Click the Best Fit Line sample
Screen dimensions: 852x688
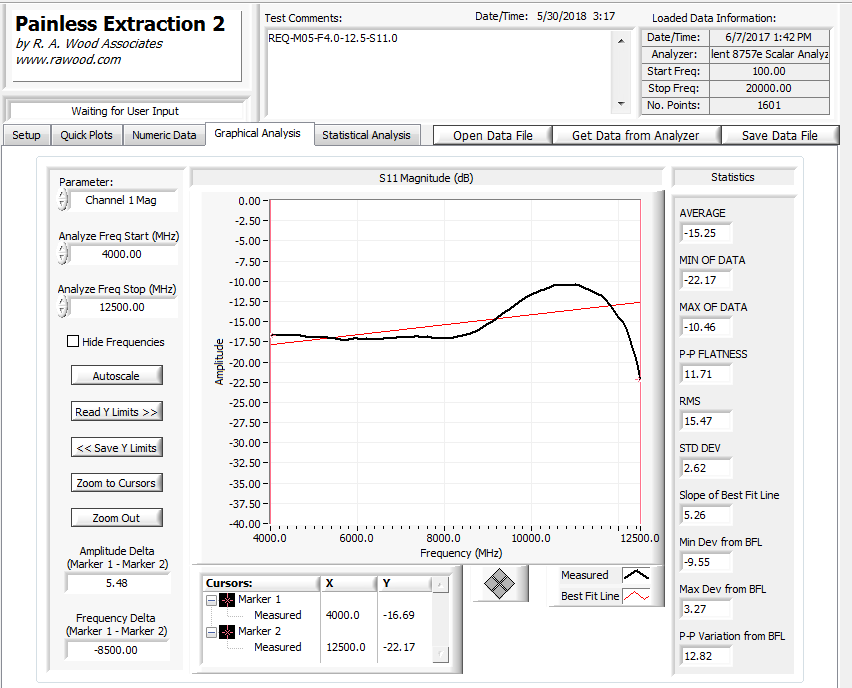click(636, 596)
